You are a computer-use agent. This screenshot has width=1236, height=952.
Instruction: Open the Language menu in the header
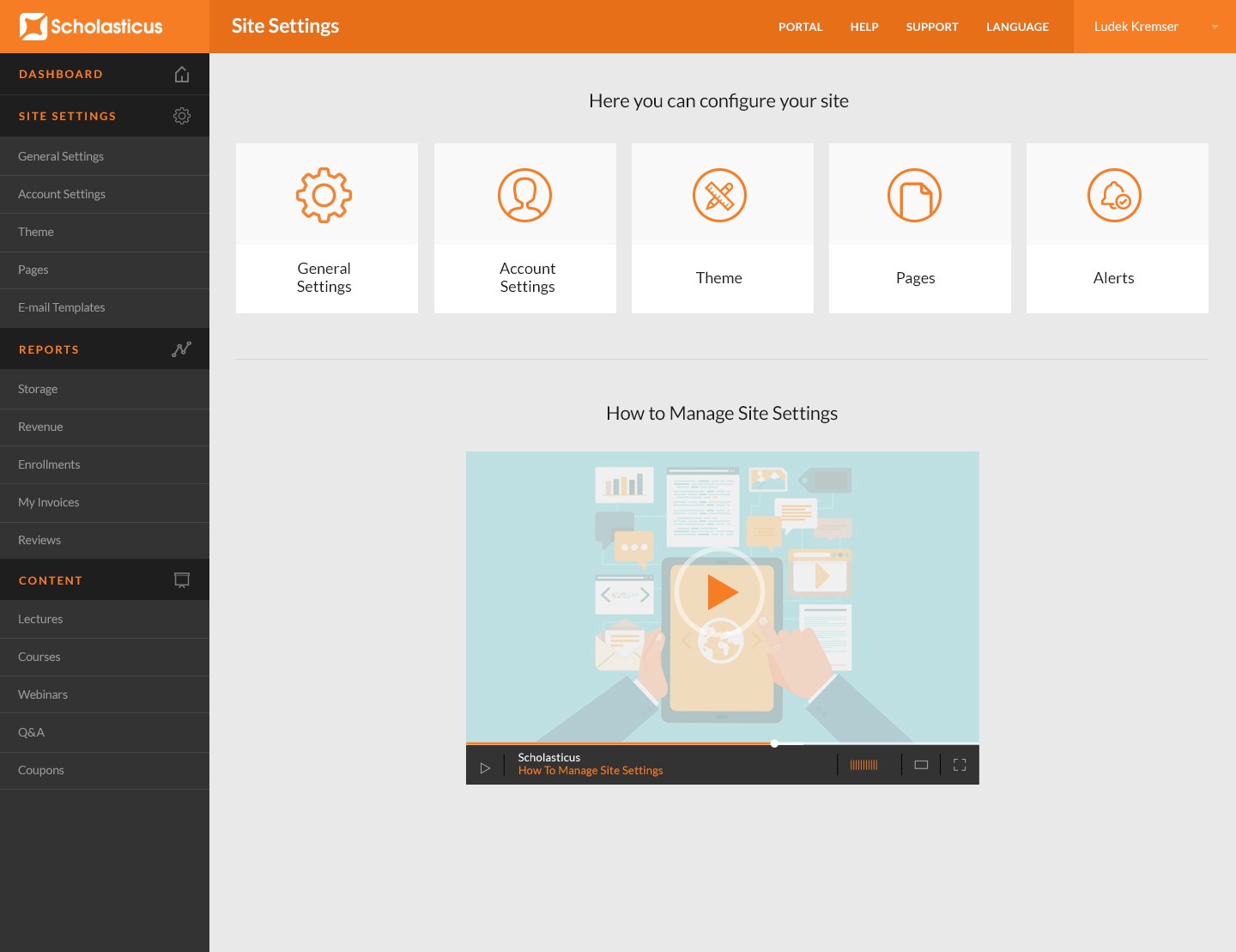tap(1017, 27)
